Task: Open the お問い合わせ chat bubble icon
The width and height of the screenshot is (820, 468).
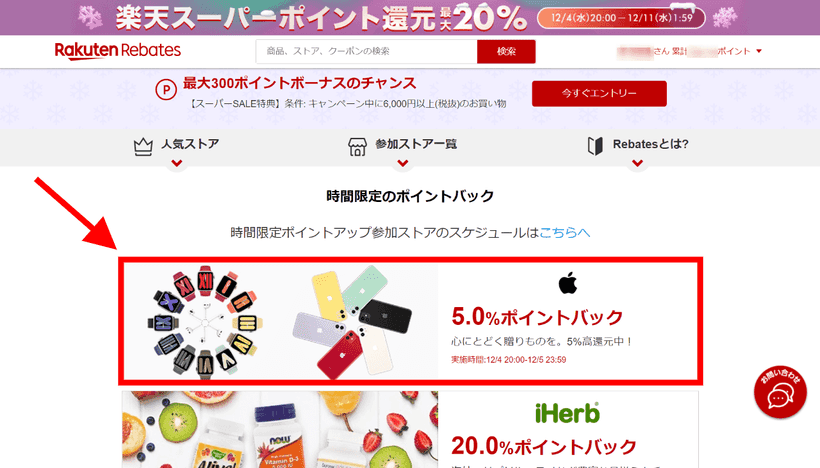Action: point(780,392)
